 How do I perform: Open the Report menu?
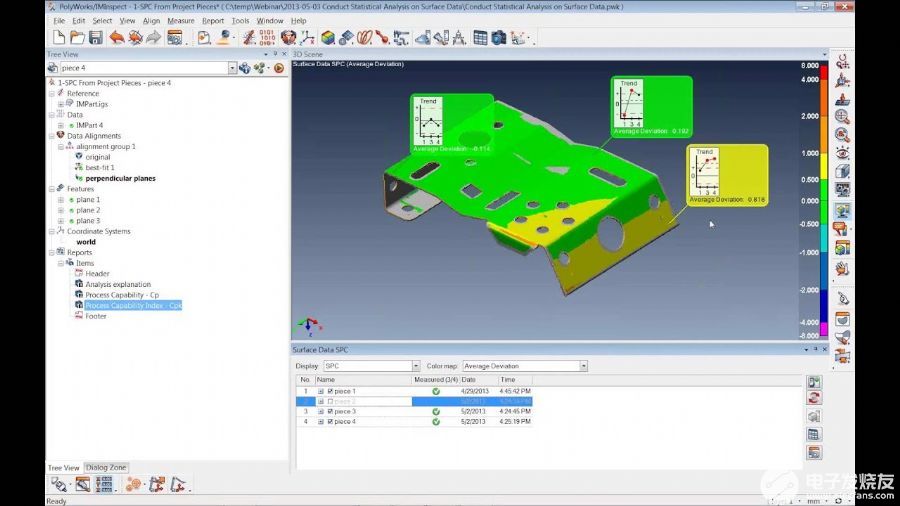[x=213, y=21]
